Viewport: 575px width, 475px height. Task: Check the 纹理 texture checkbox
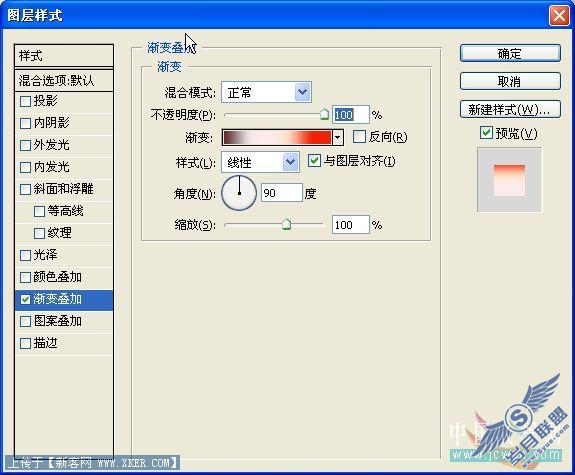(x=39, y=234)
